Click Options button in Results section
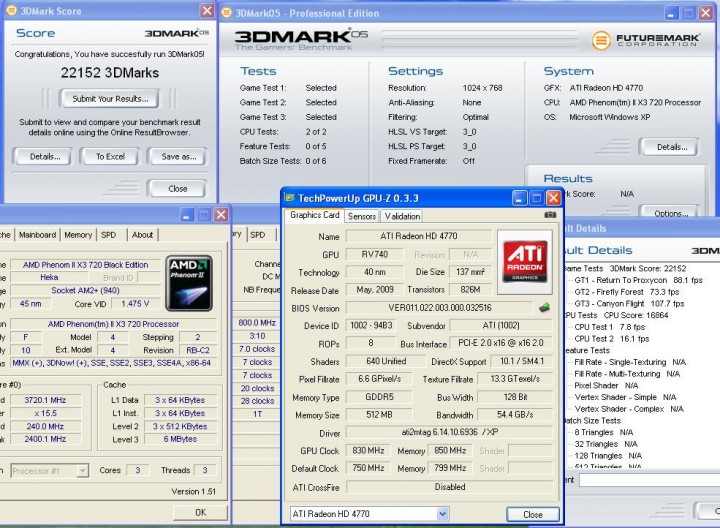This screenshot has width=720, height=528. pyautogui.click(x=671, y=213)
